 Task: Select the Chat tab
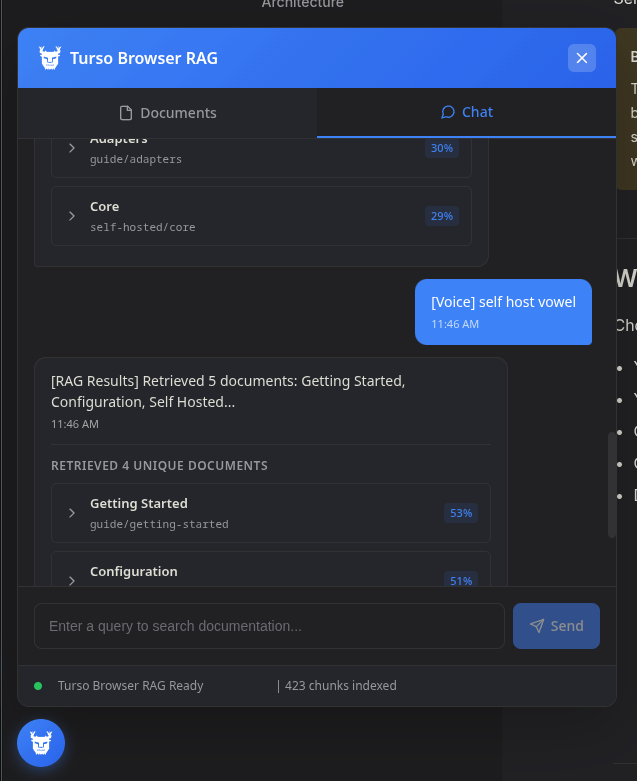pyautogui.click(x=466, y=112)
